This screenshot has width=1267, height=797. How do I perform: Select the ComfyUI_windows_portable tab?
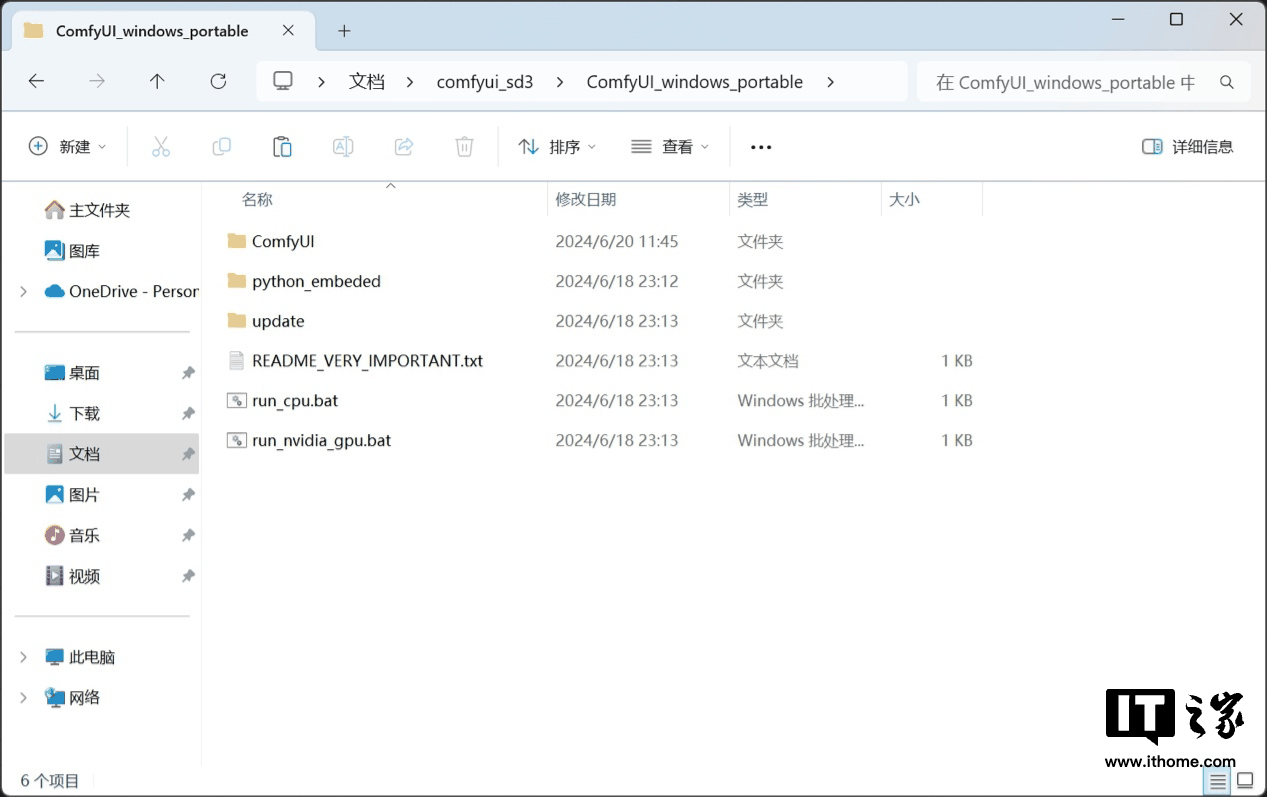coord(152,31)
